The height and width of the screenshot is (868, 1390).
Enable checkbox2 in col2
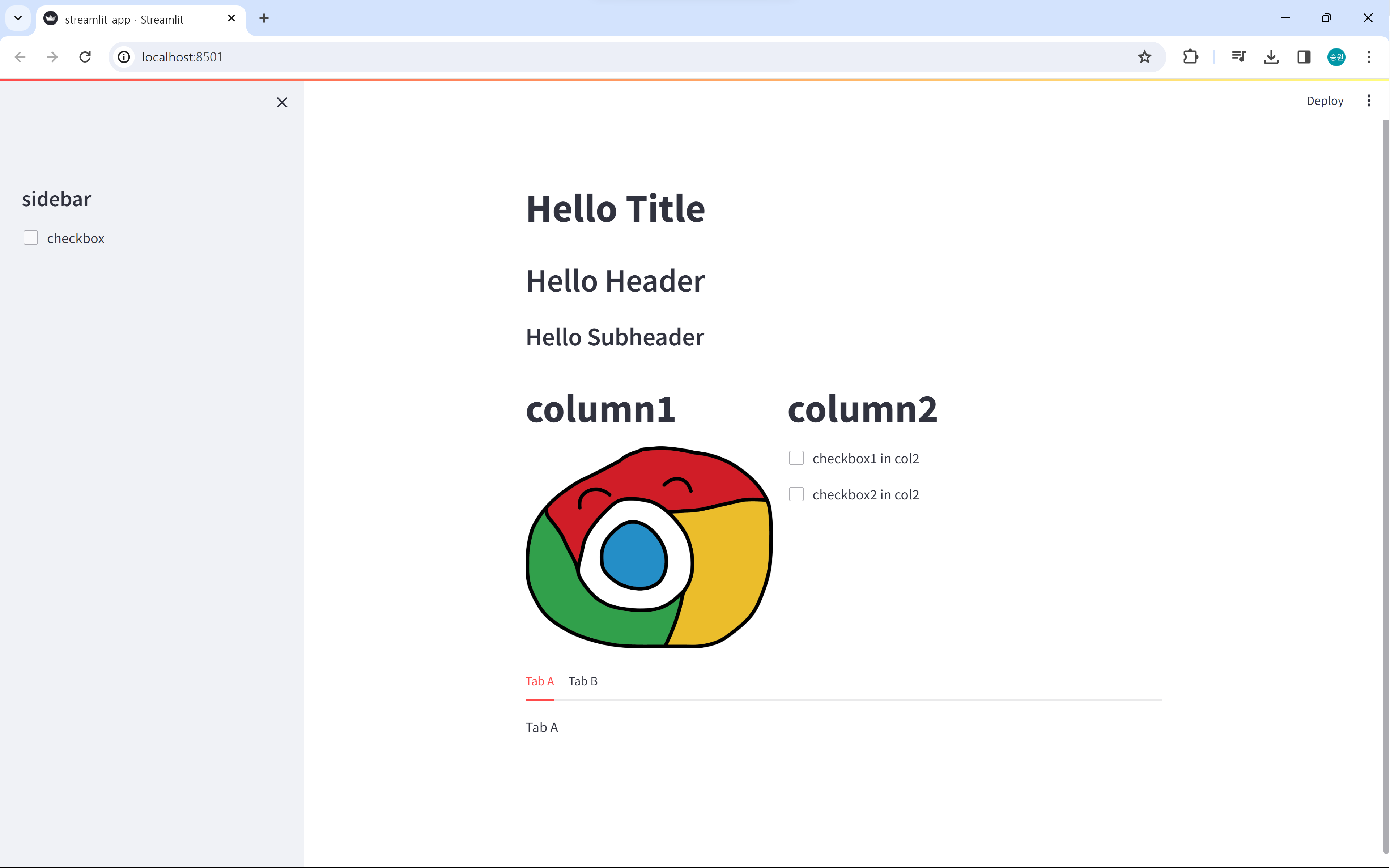click(796, 494)
